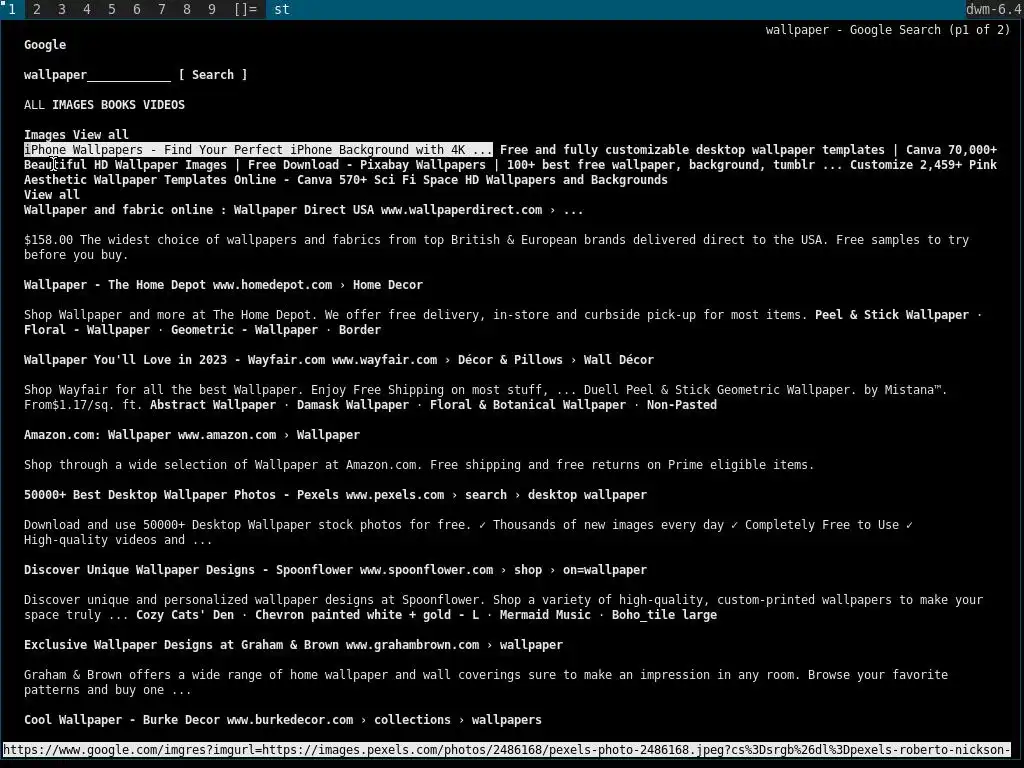Viewport: 1024px width, 768px height.
Task: Switch to dwm tag 5
Action: (112, 9)
